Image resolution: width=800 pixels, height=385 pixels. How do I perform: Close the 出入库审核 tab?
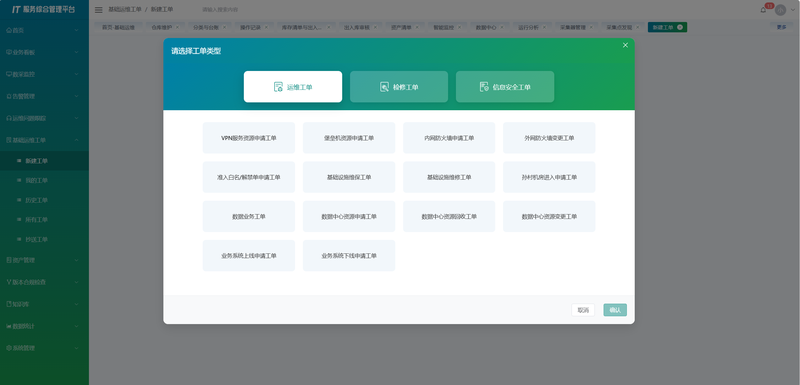pos(375,28)
